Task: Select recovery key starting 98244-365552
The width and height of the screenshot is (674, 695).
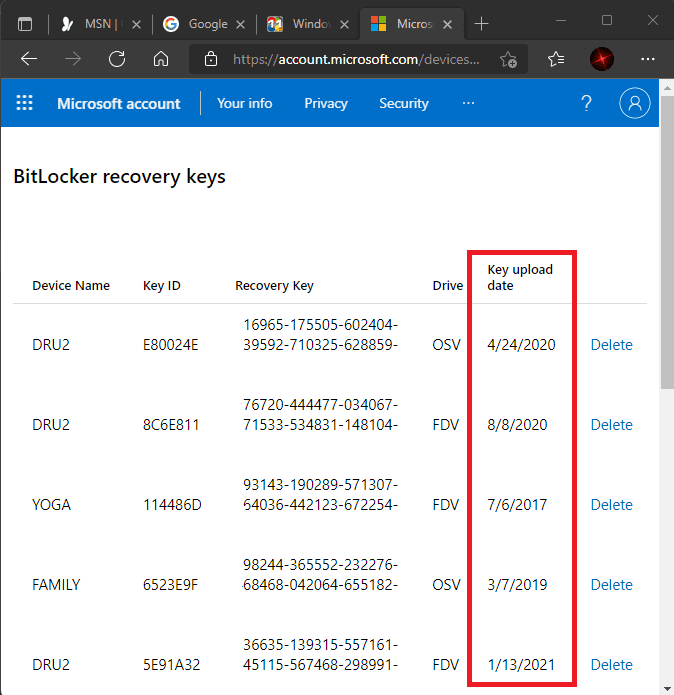Action: tap(320, 575)
